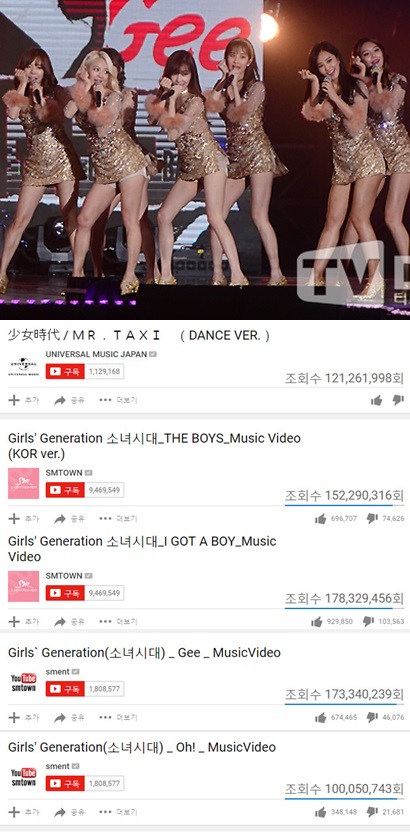Dislike the Oh! MusicVideo entry

(x=372, y=812)
